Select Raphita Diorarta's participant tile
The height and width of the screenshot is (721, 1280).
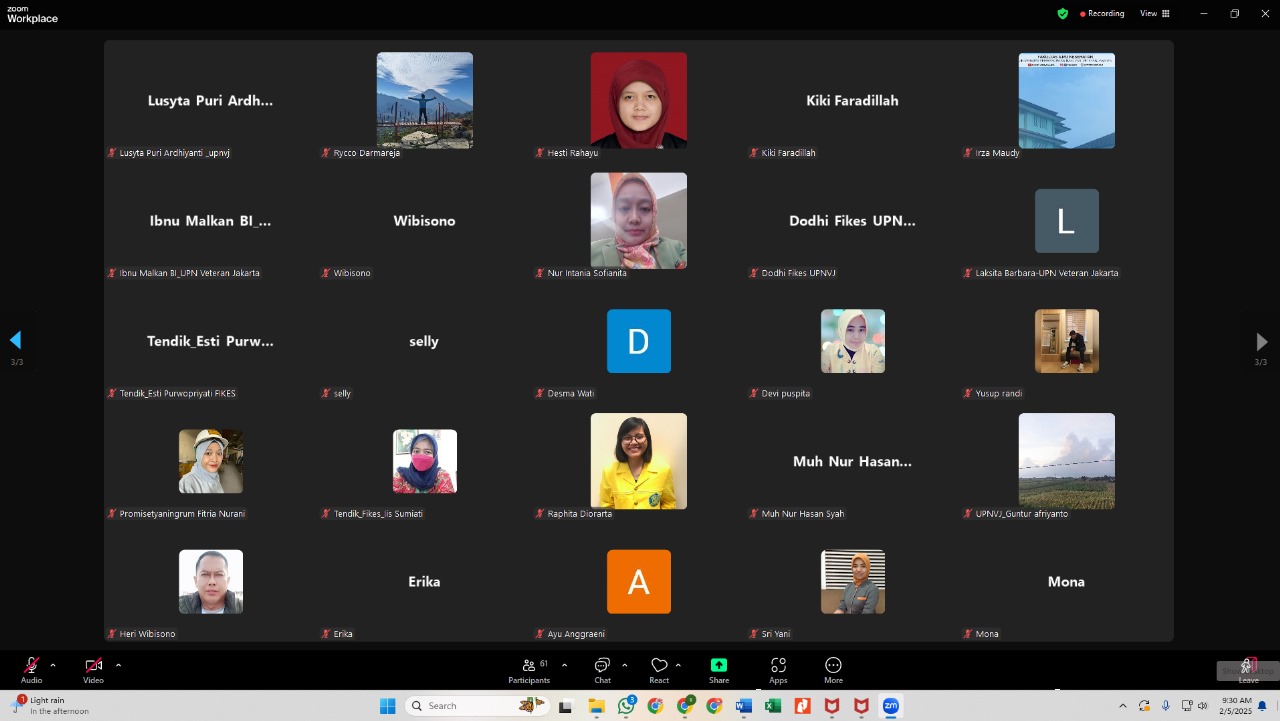click(638, 461)
